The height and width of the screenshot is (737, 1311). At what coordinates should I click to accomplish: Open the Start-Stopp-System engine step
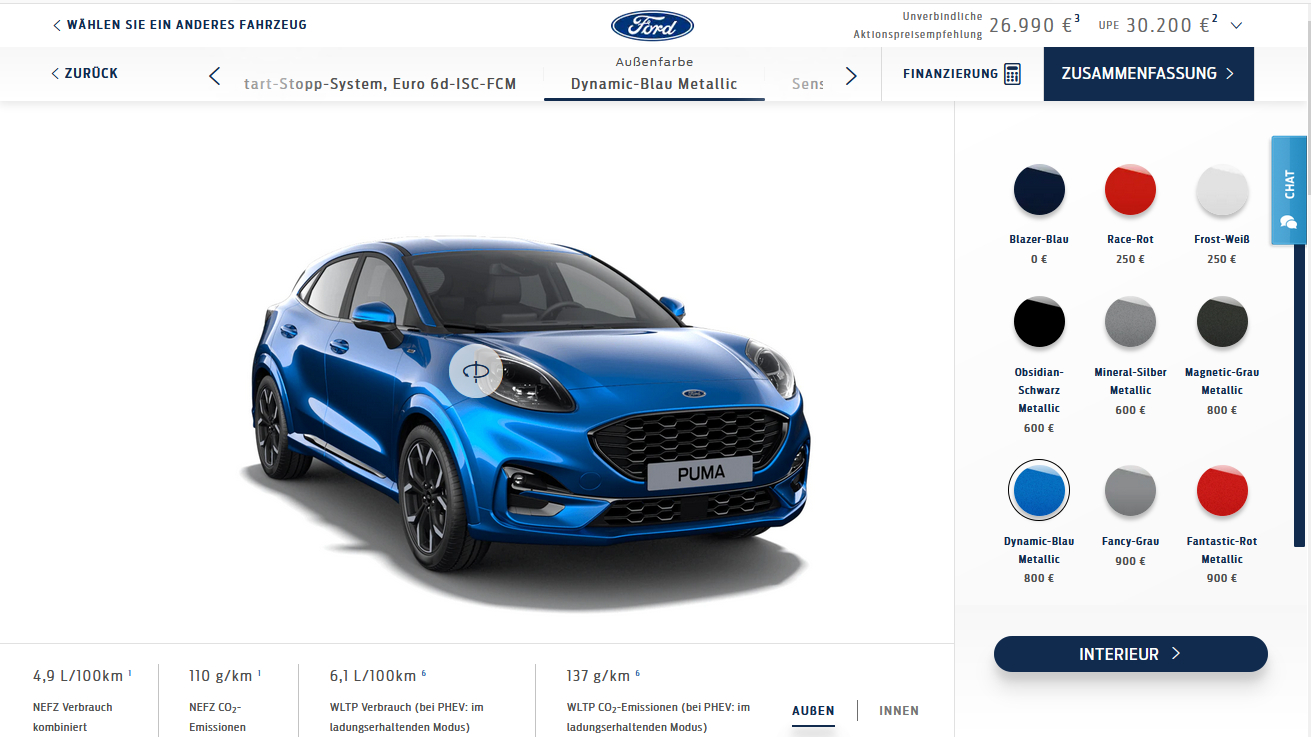coord(380,84)
